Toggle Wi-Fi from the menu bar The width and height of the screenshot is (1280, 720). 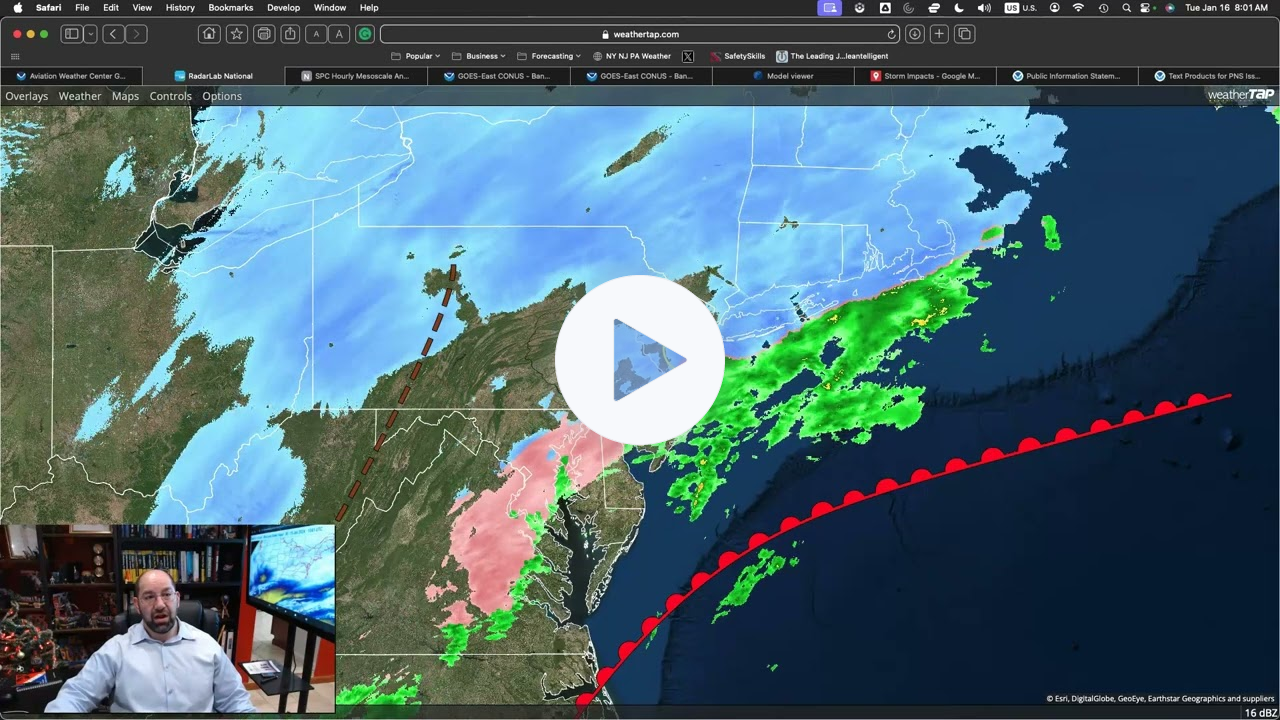(x=1077, y=7)
